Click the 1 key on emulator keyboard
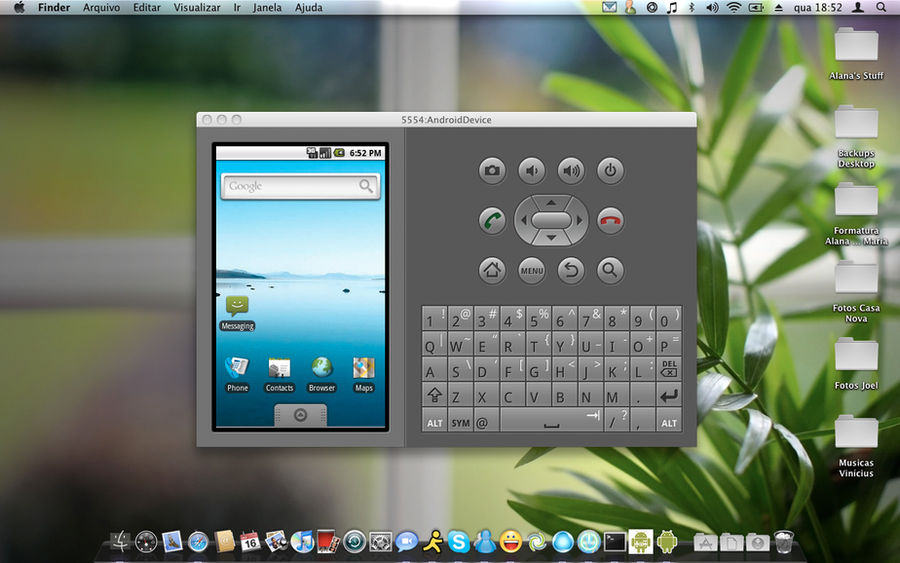This screenshot has height=563, width=900. 435,319
